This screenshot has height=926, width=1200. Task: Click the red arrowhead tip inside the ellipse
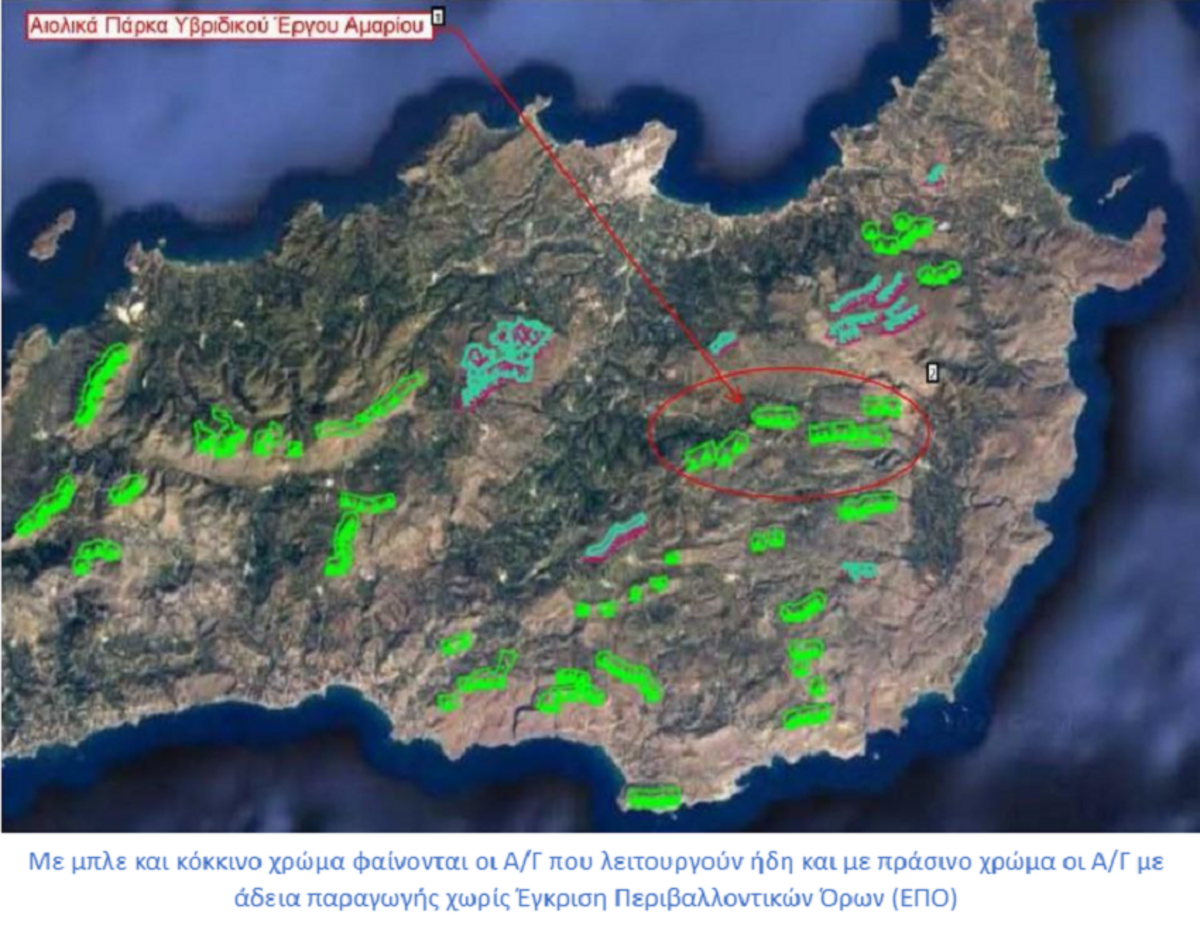coord(741,400)
